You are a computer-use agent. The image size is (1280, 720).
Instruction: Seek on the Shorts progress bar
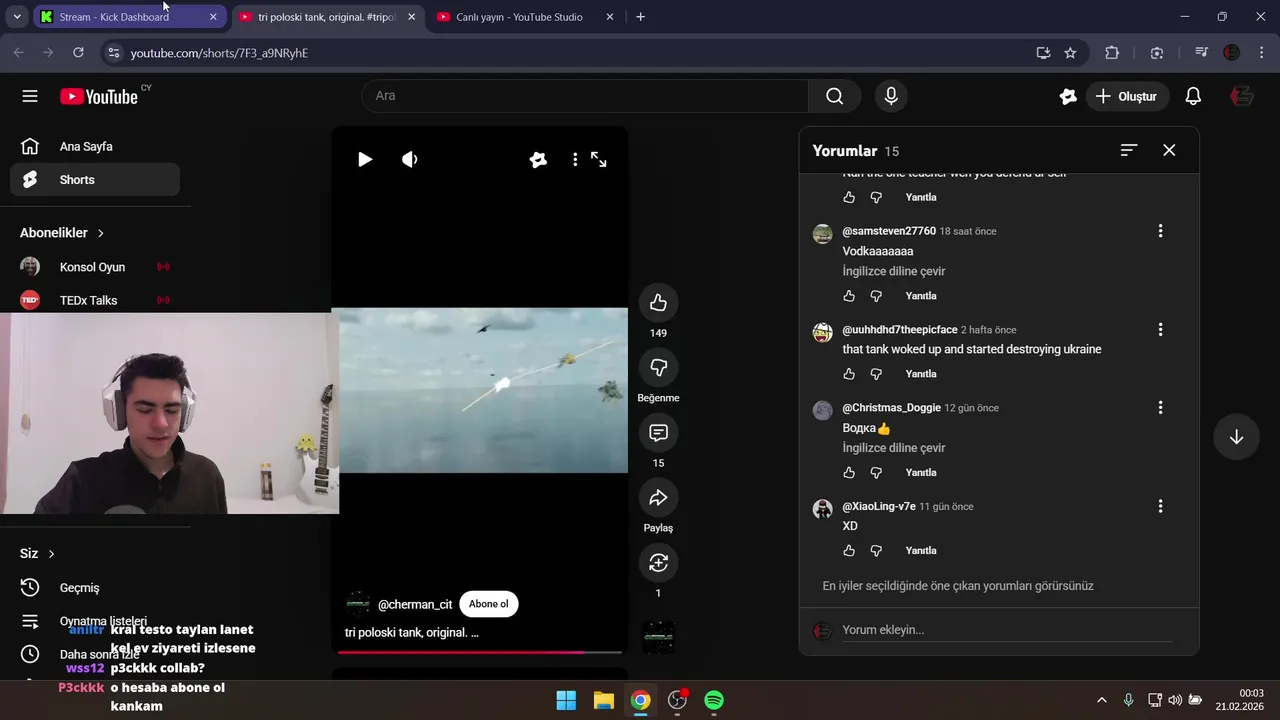pyautogui.click(x=480, y=652)
